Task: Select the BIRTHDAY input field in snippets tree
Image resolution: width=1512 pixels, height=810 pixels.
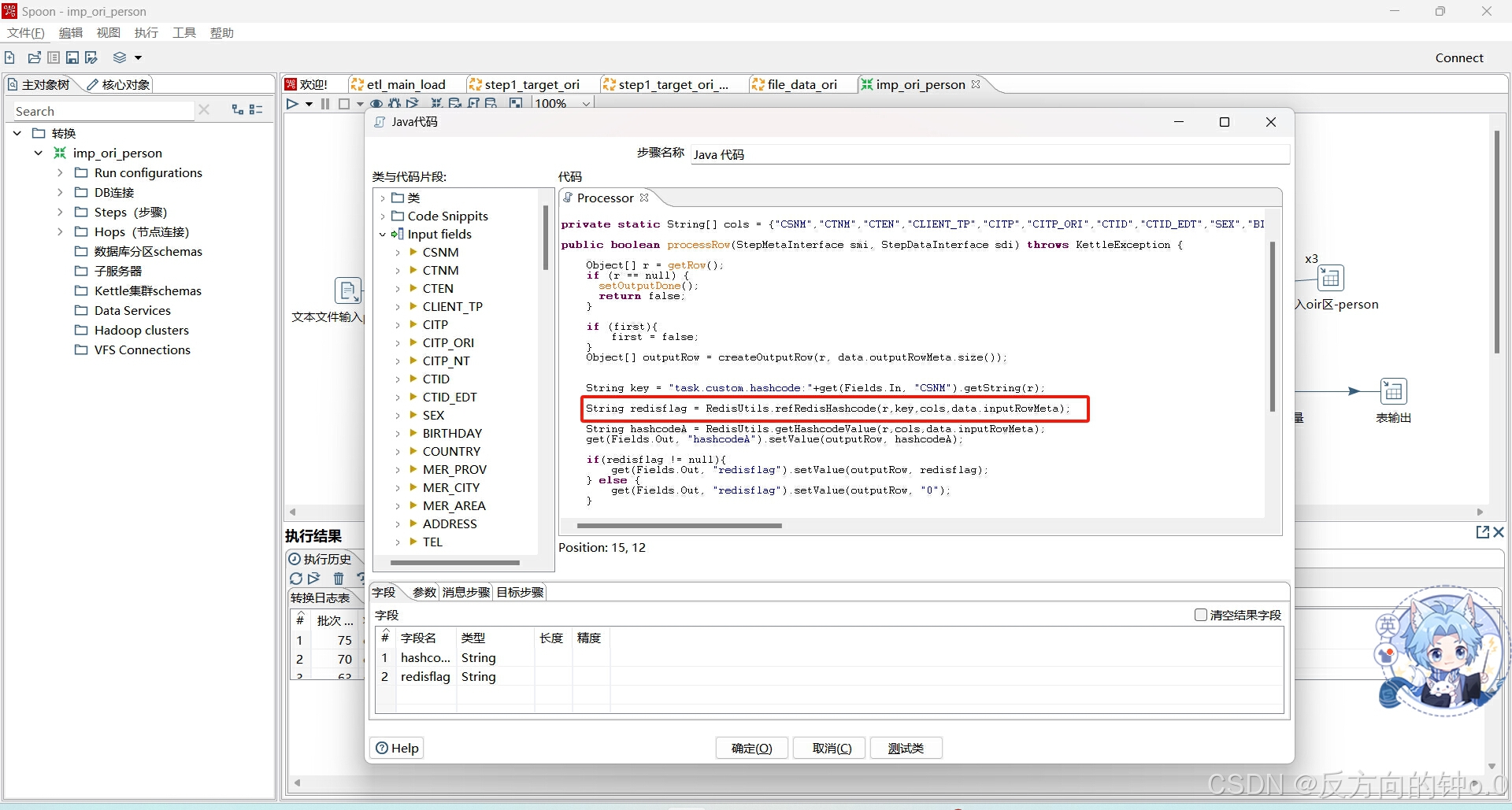Action: click(x=452, y=433)
